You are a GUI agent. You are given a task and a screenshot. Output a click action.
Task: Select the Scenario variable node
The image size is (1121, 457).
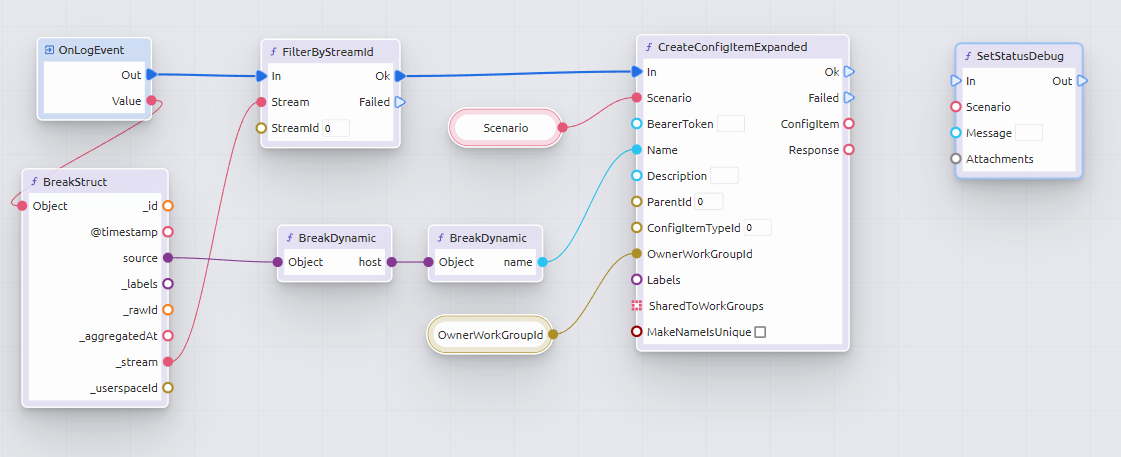tap(505, 128)
